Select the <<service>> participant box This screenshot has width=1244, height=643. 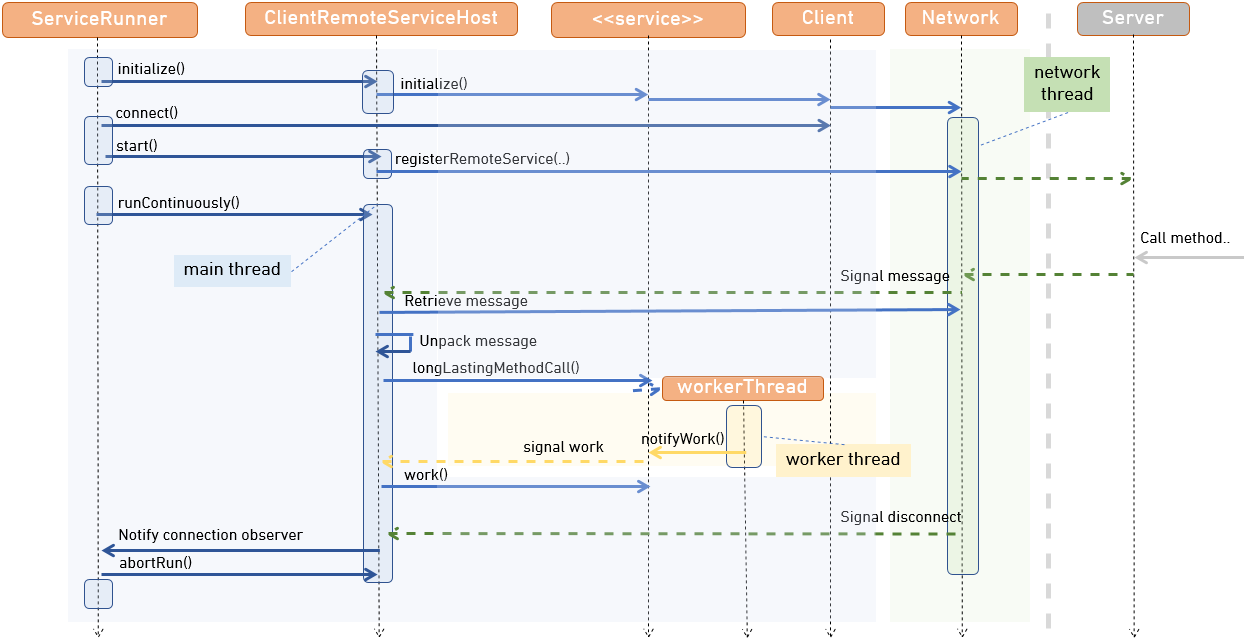click(648, 18)
